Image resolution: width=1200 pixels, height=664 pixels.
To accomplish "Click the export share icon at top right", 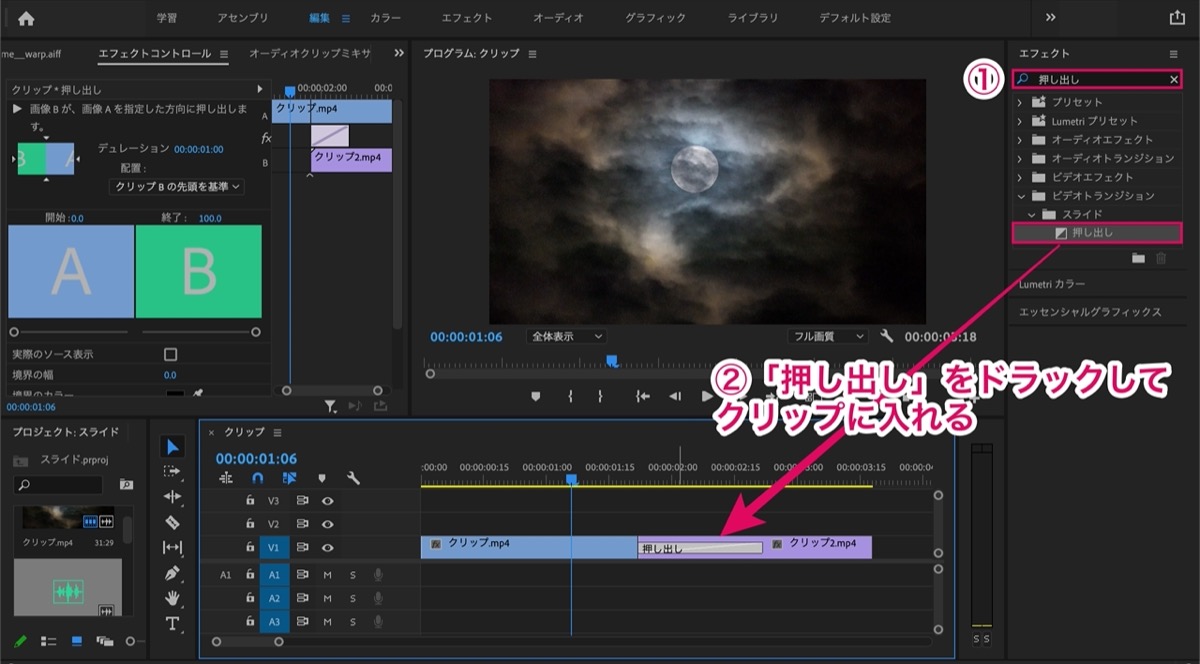I will point(1177,17).
